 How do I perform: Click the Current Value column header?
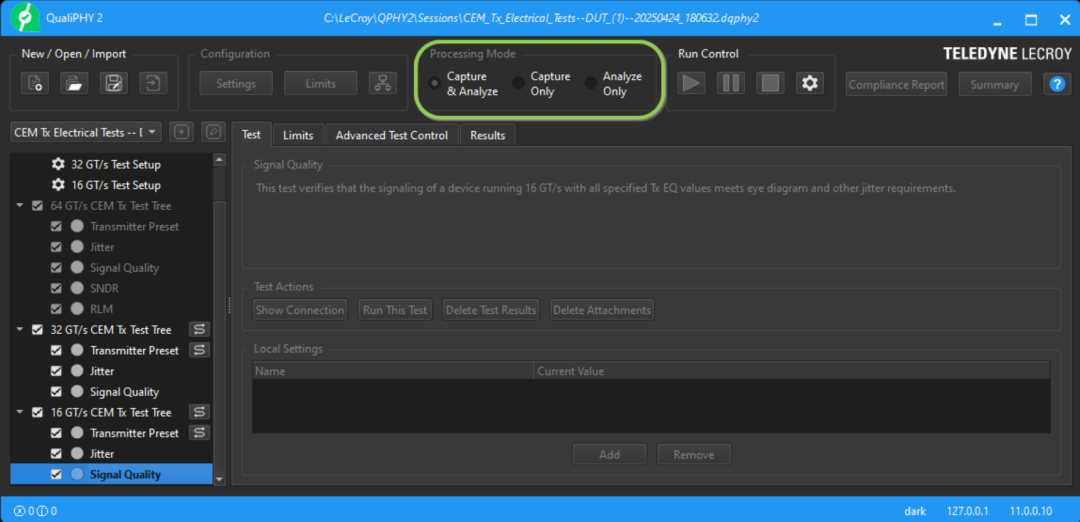791,371
